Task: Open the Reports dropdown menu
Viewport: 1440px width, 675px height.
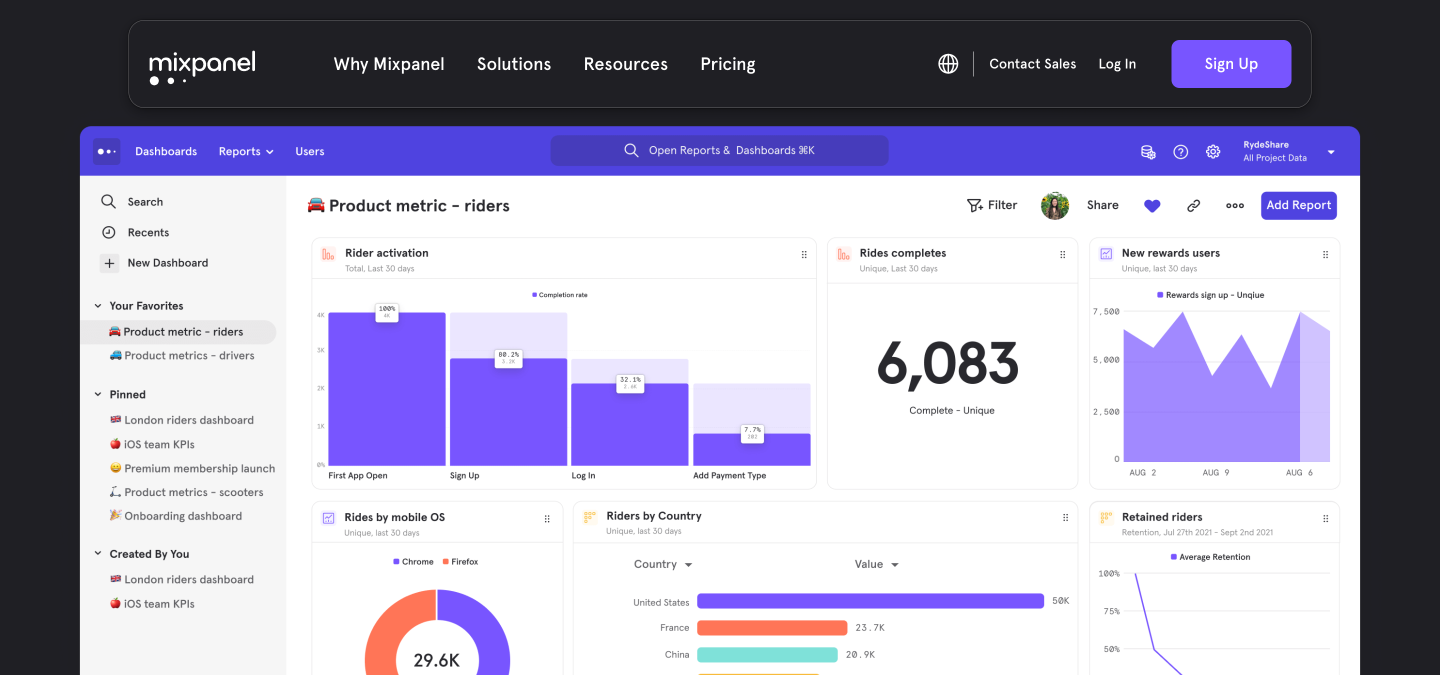Action: (246, 152)
